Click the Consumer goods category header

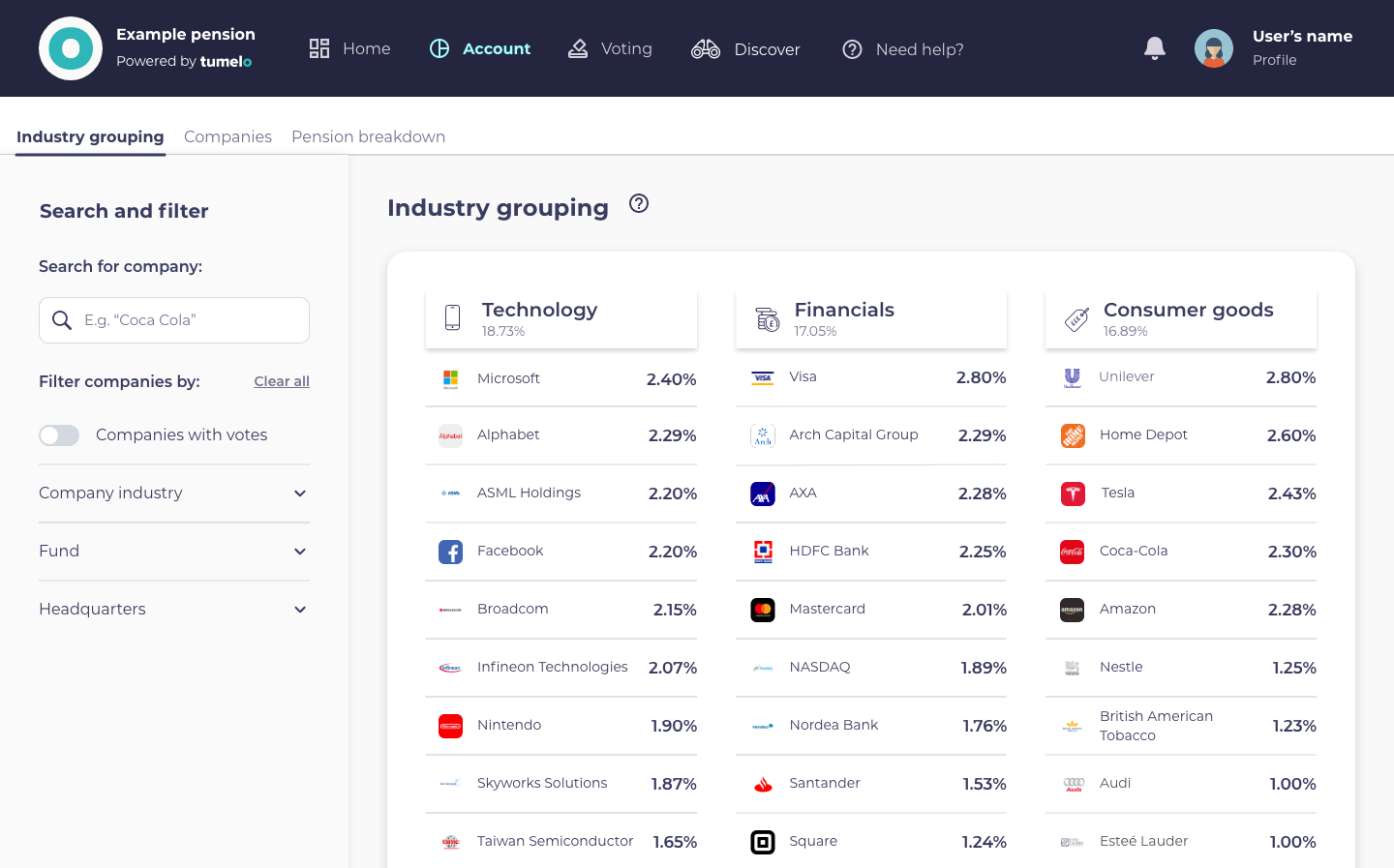(x=1181, y=318)
